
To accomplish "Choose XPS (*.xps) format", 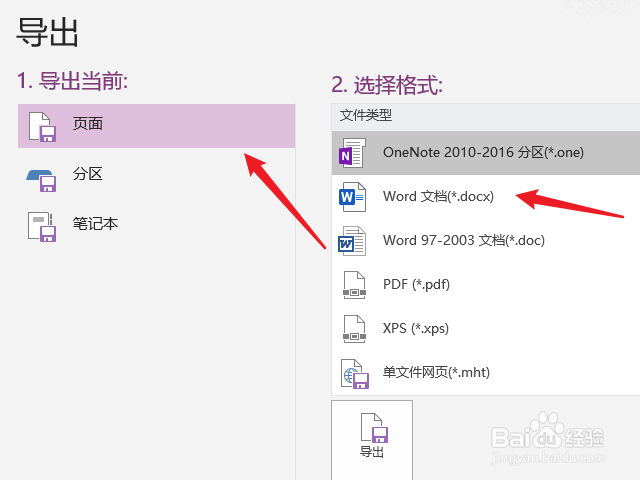I will tap(486, 329).
